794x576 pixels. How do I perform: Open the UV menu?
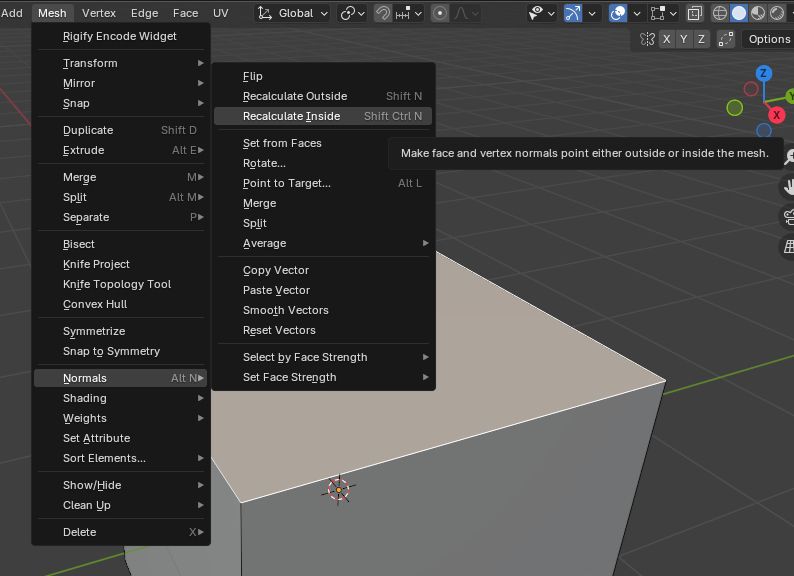click(220, 13)
